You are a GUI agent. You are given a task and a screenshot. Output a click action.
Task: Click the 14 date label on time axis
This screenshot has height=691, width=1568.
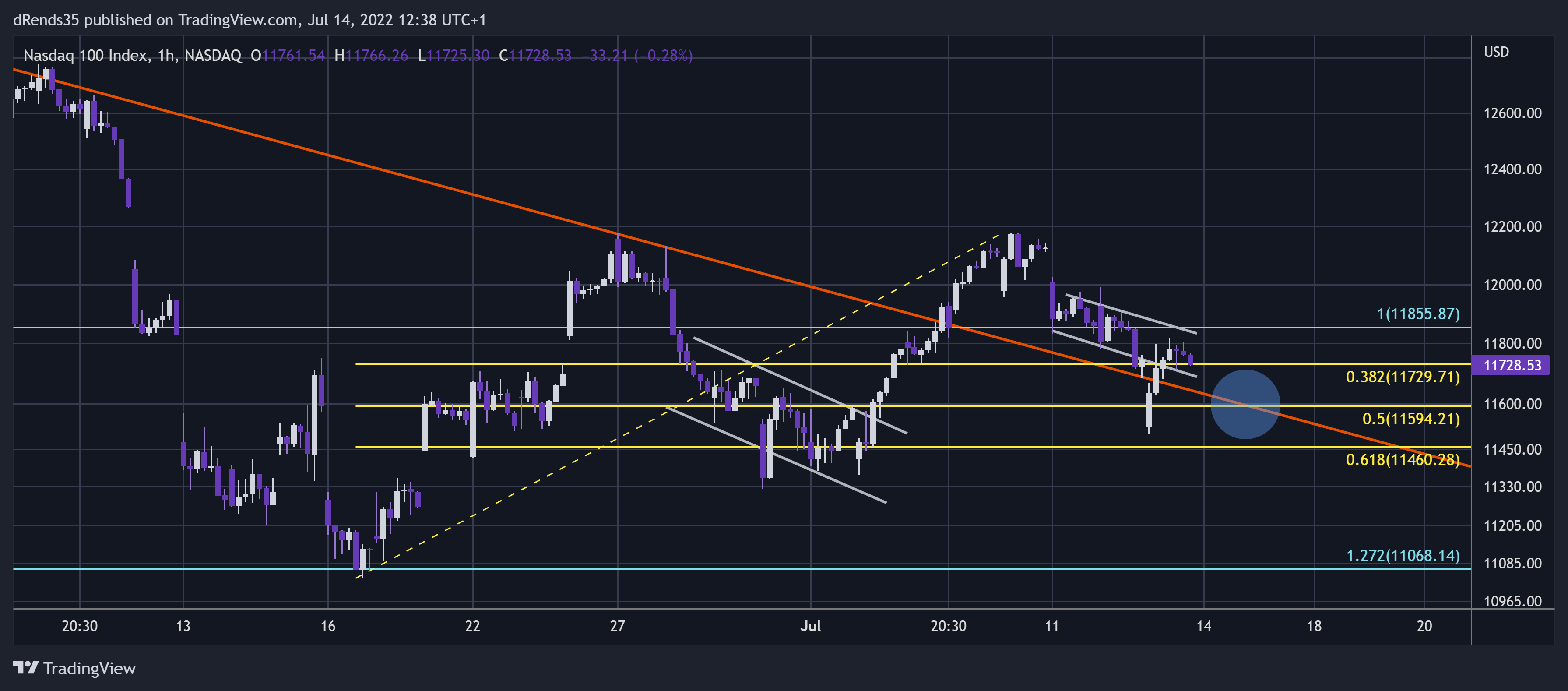pos(1203,626)
